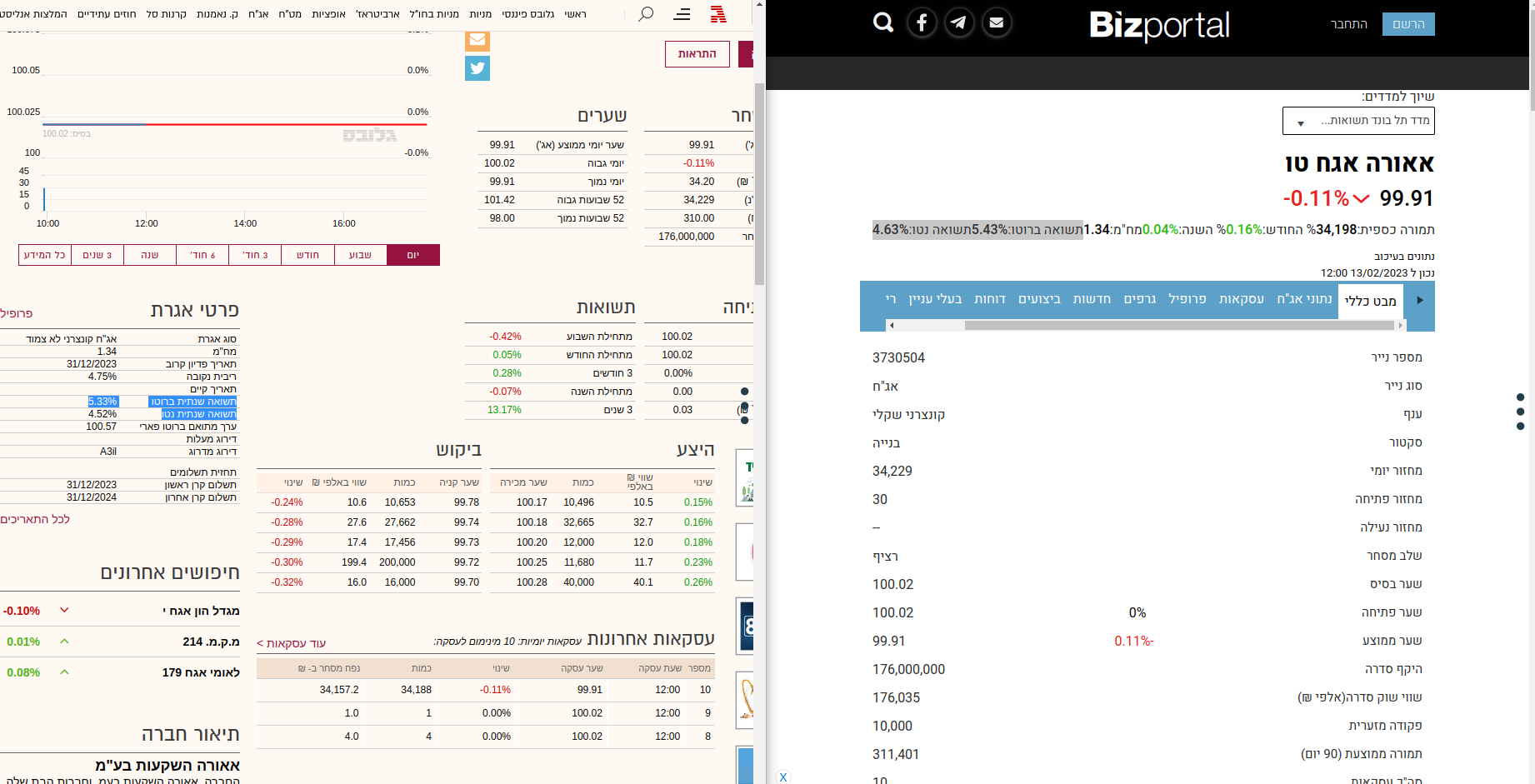Expand more tabs with the right arrow
Image resolution: width=1535 pixels, height=784 pixels.
coord(1419,301)
